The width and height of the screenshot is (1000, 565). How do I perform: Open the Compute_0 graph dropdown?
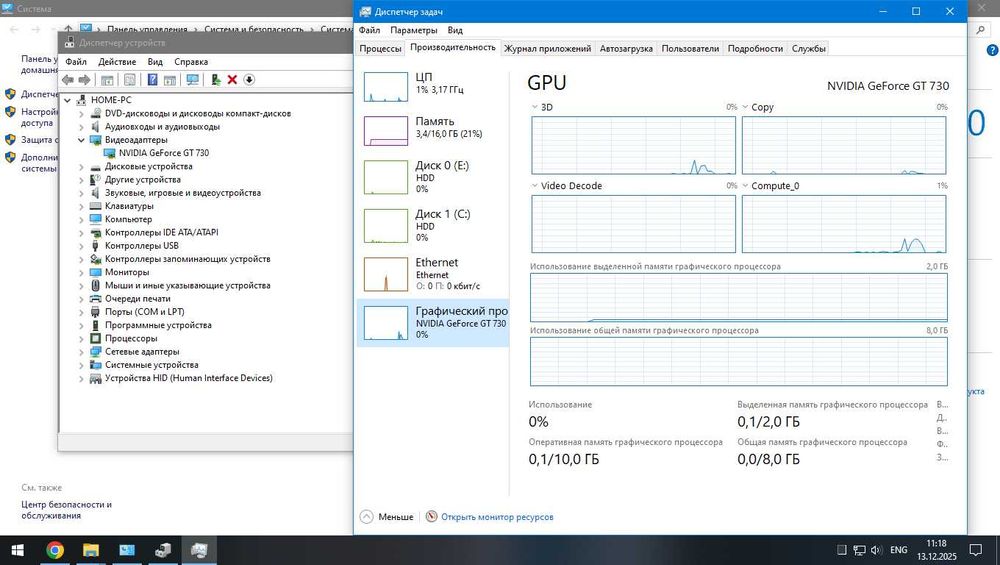(745, 186)
